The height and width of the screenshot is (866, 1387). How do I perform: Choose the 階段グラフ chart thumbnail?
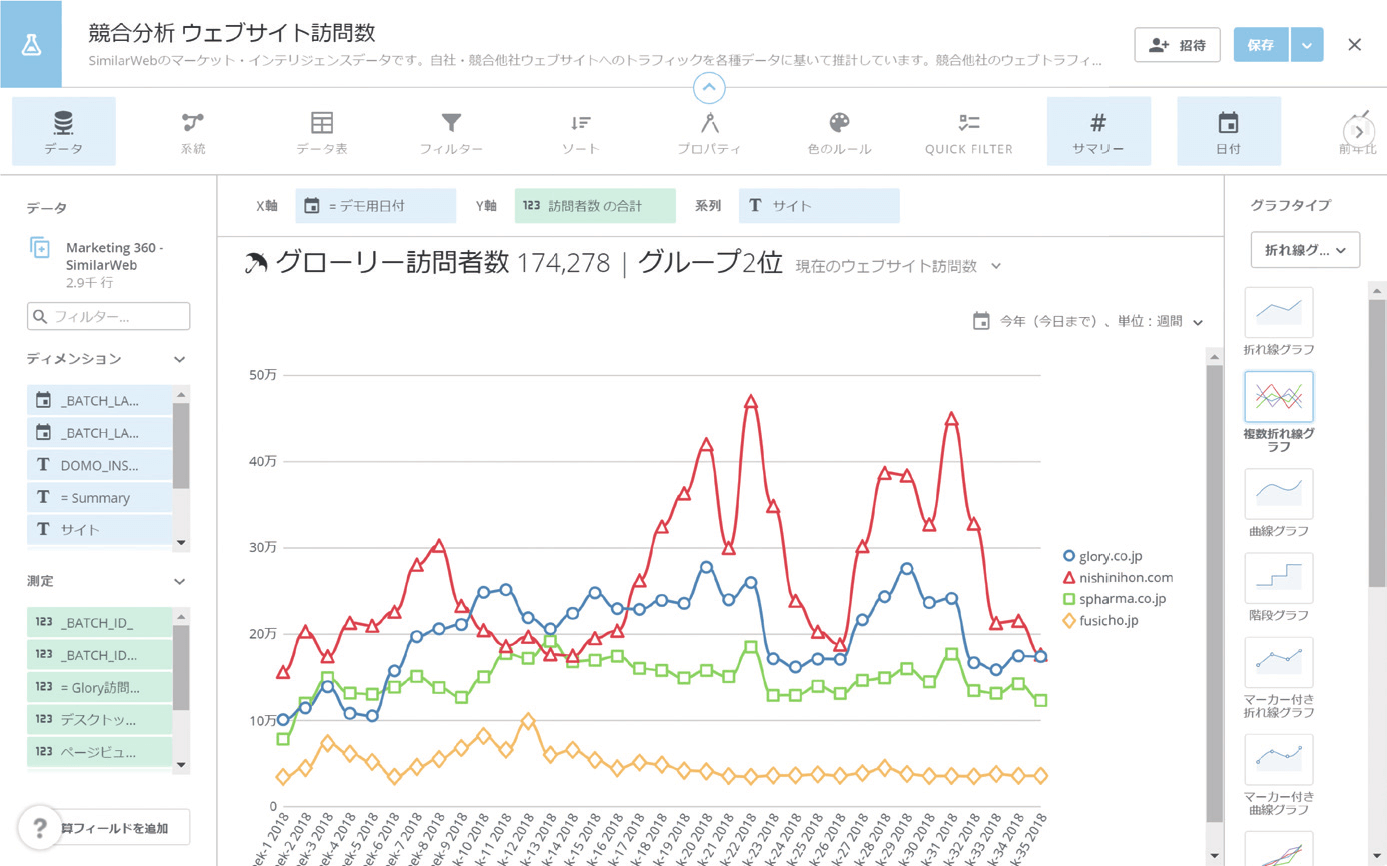[1279, 578]
